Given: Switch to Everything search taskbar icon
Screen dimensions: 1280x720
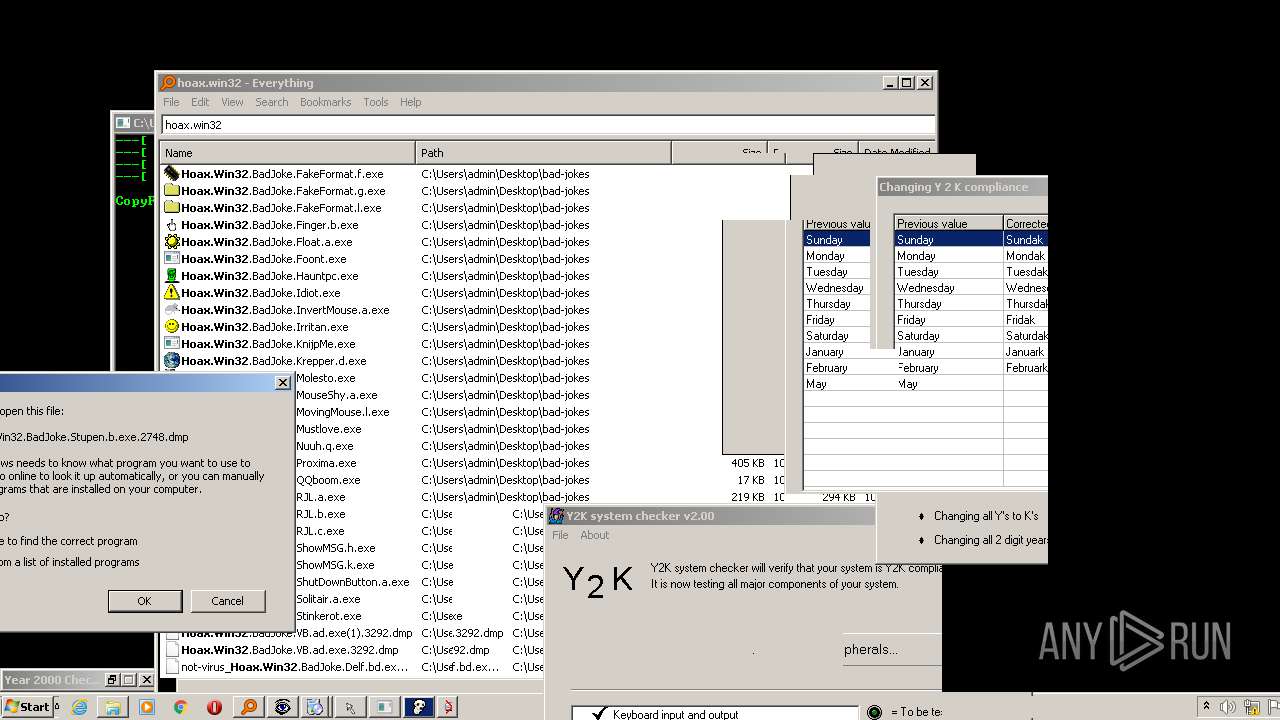Looking at the screenshot, I should [248, 707].
